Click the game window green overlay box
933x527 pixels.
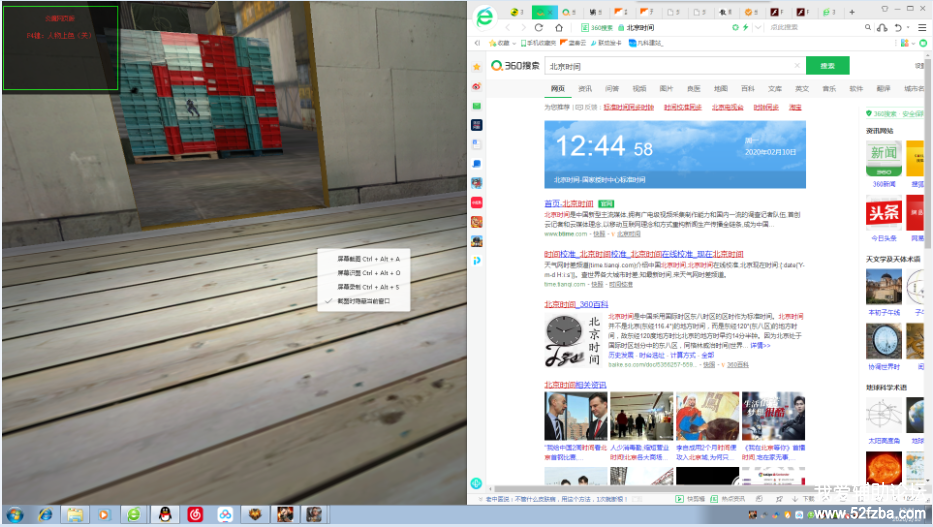(x=61, y=48)
